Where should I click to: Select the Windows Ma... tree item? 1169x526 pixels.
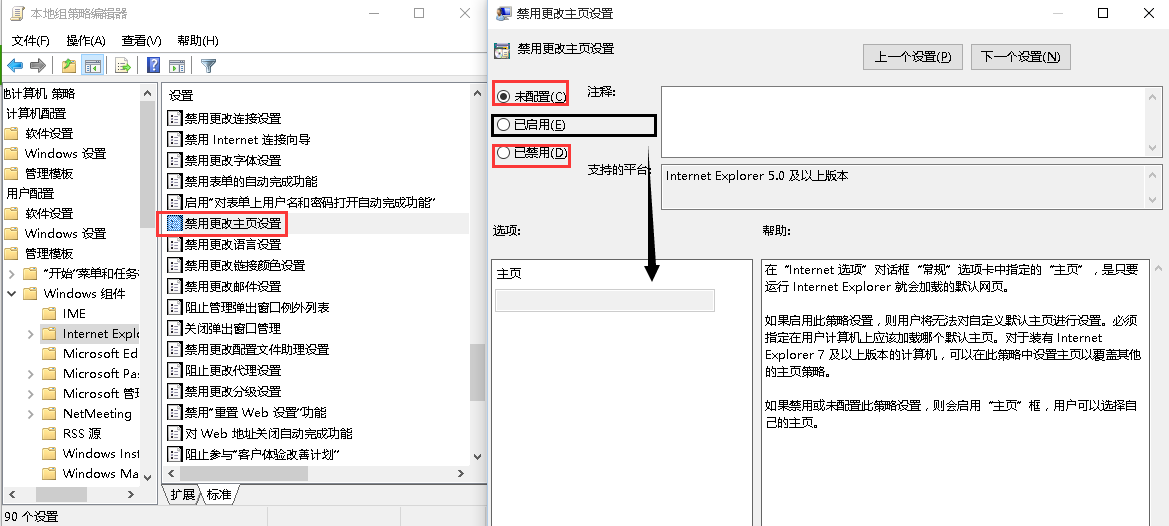pyautogui.click(x=101, y=474)
